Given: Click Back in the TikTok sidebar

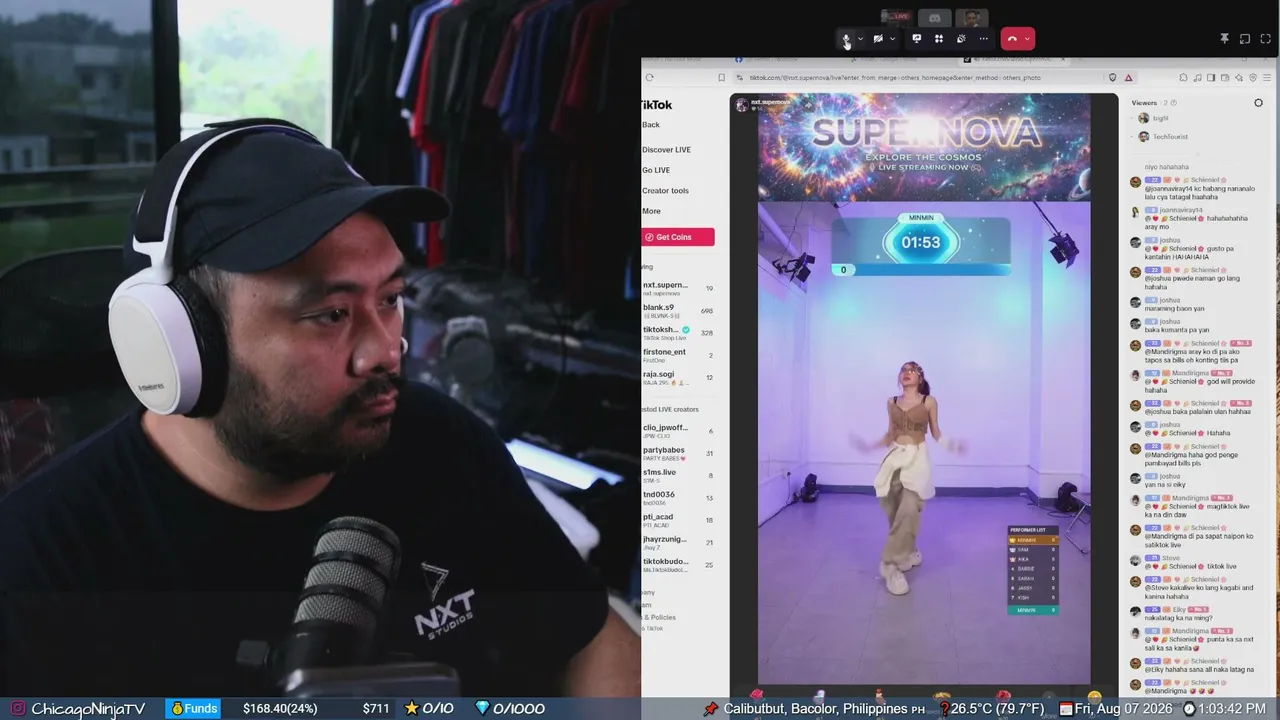Looking at the screenshot, I should pyautogui.click(x=651, y=125).
